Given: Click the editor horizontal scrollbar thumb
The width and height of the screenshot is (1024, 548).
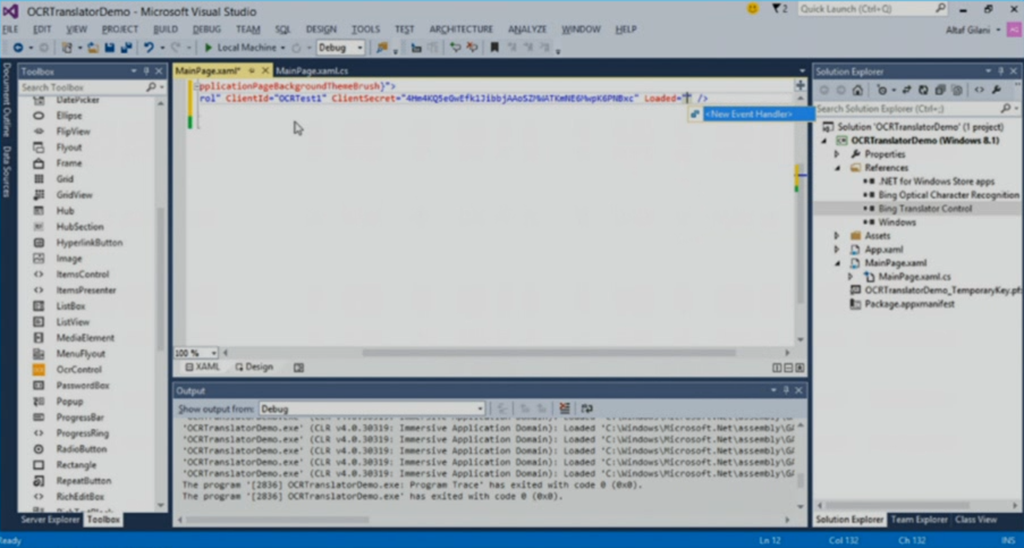Looking at the screenshot, I should [x=549, y=353].
